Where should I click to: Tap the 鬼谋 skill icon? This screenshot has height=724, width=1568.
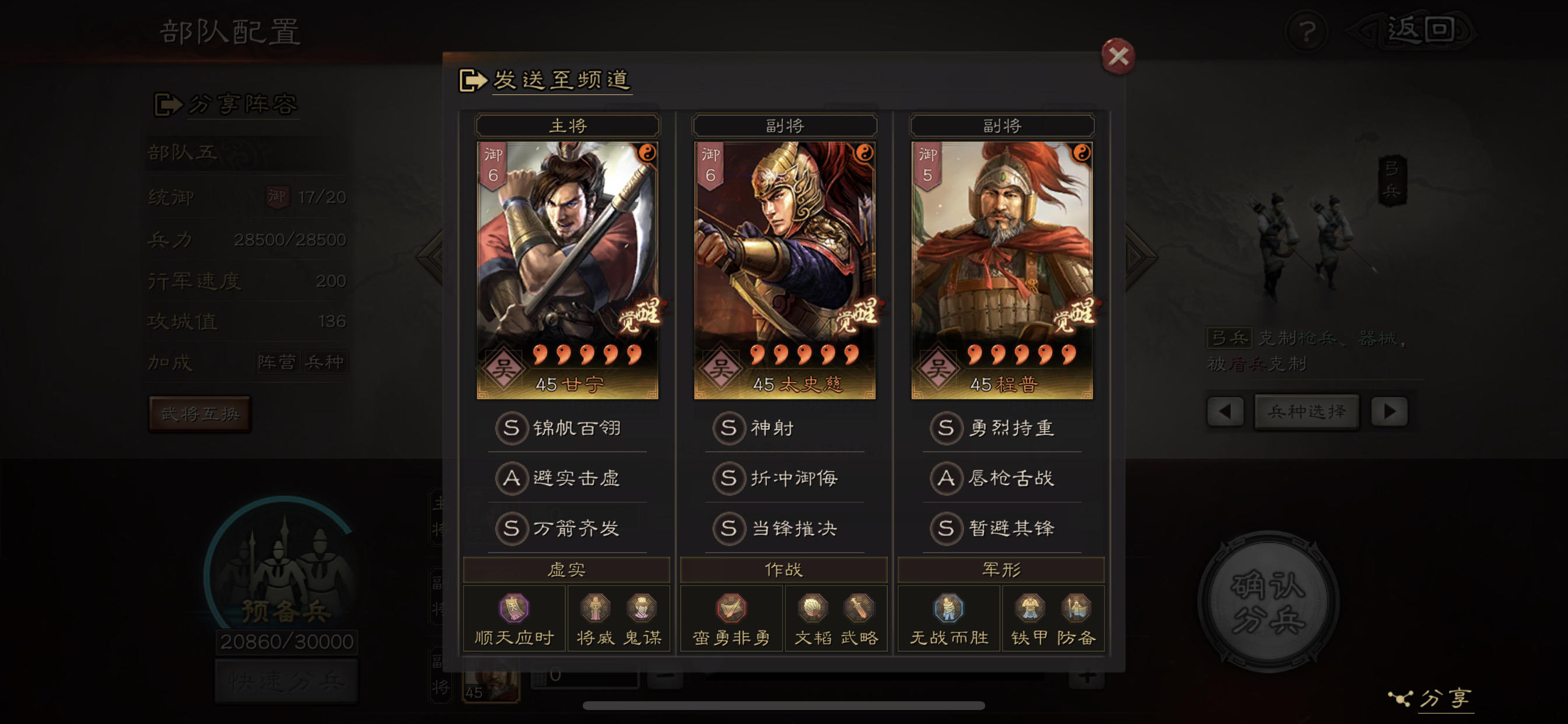[x=642, y=608]
